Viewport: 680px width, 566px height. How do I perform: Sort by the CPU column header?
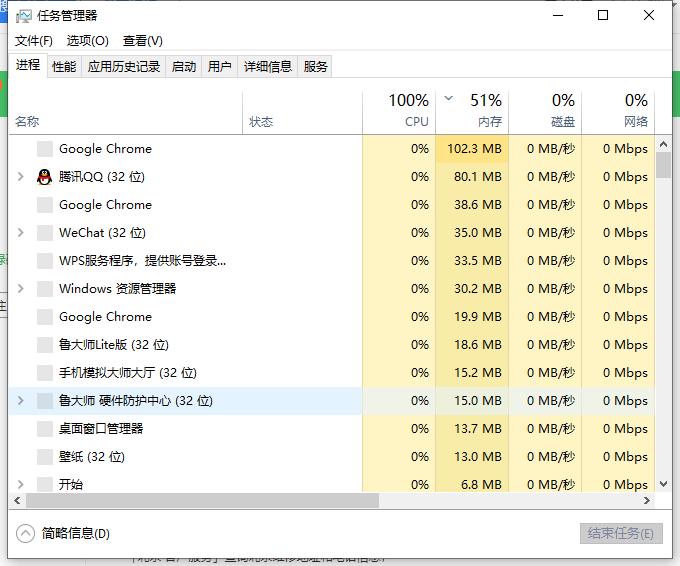pos(399,112)
